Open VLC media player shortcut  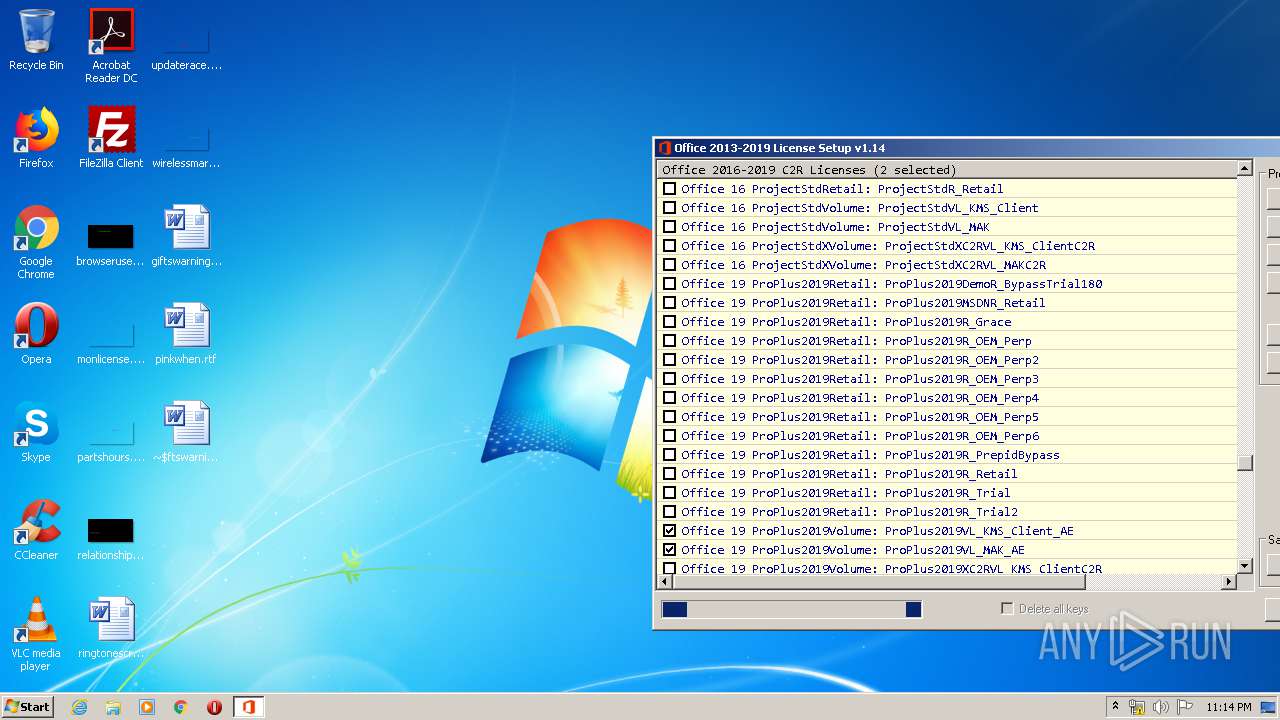pyautogui.click(x=36, y=634)
